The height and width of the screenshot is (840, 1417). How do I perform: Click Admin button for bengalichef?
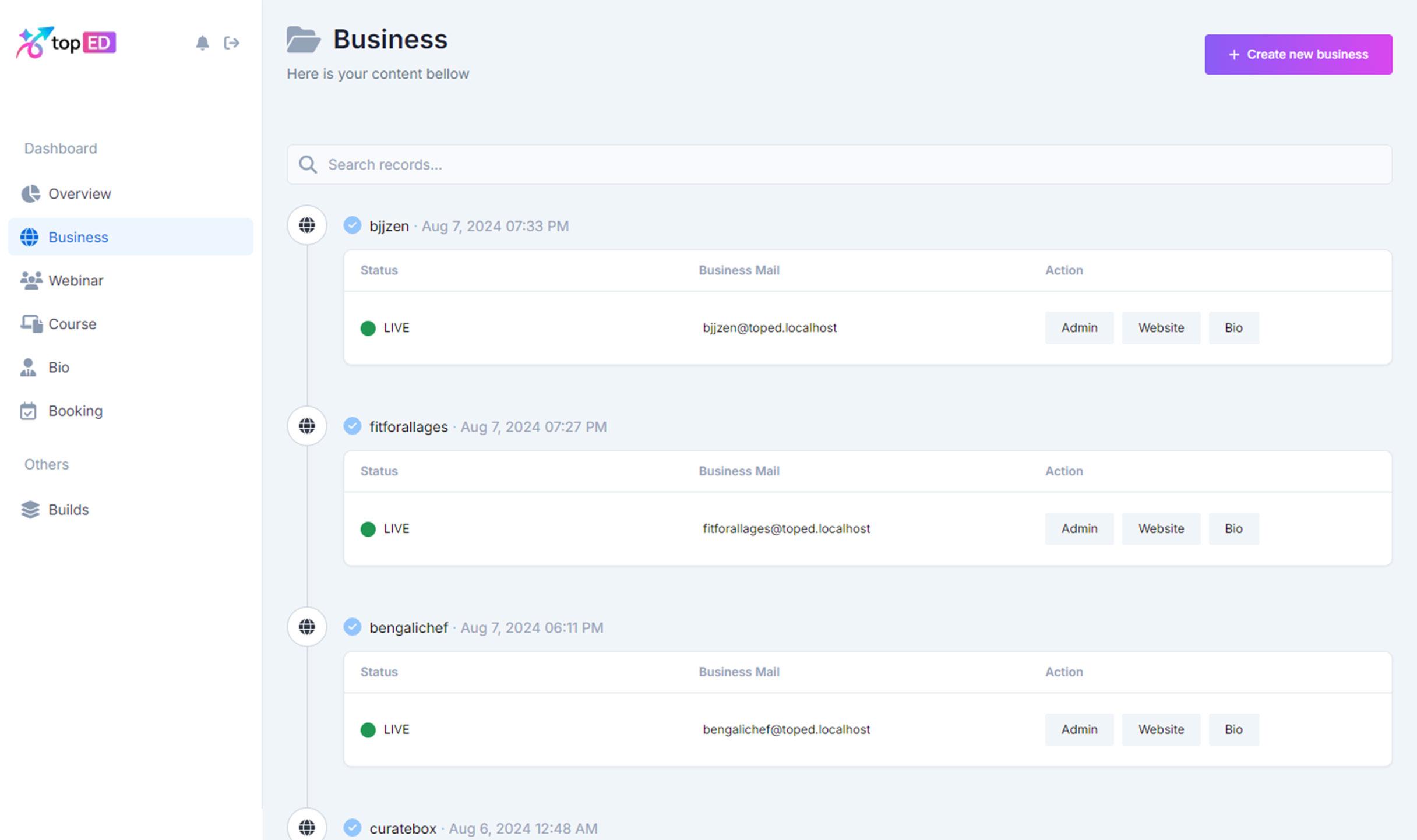pyautogui.click(x=1079, y=730)
